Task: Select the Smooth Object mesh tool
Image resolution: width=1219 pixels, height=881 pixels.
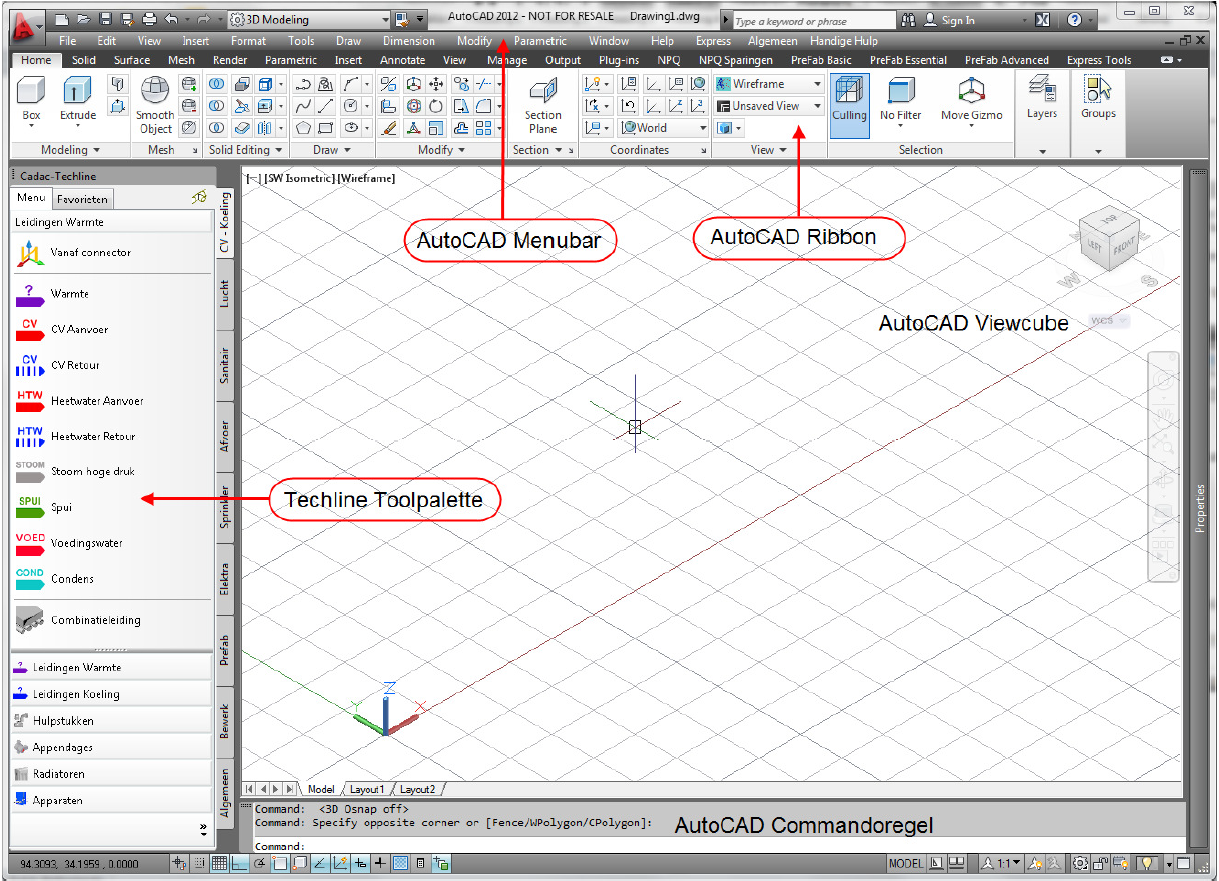Action: click(x=155, y=106)
